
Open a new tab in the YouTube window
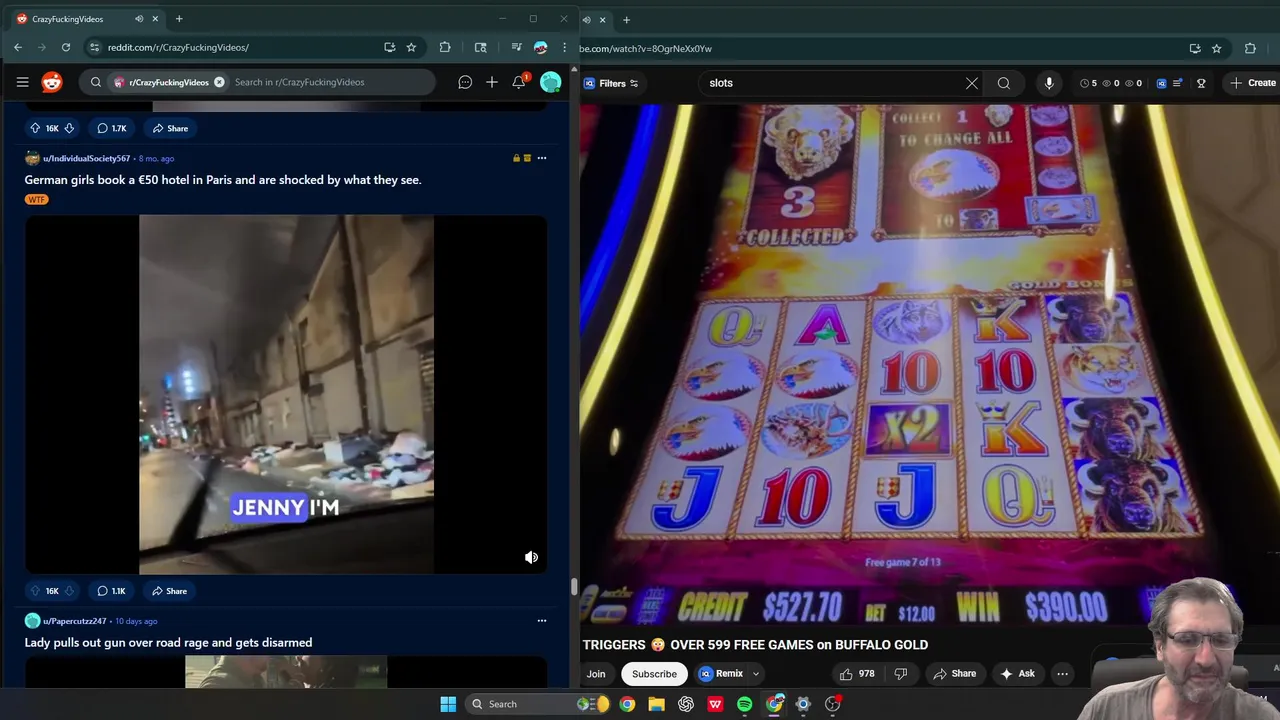(x=626, y=19)
